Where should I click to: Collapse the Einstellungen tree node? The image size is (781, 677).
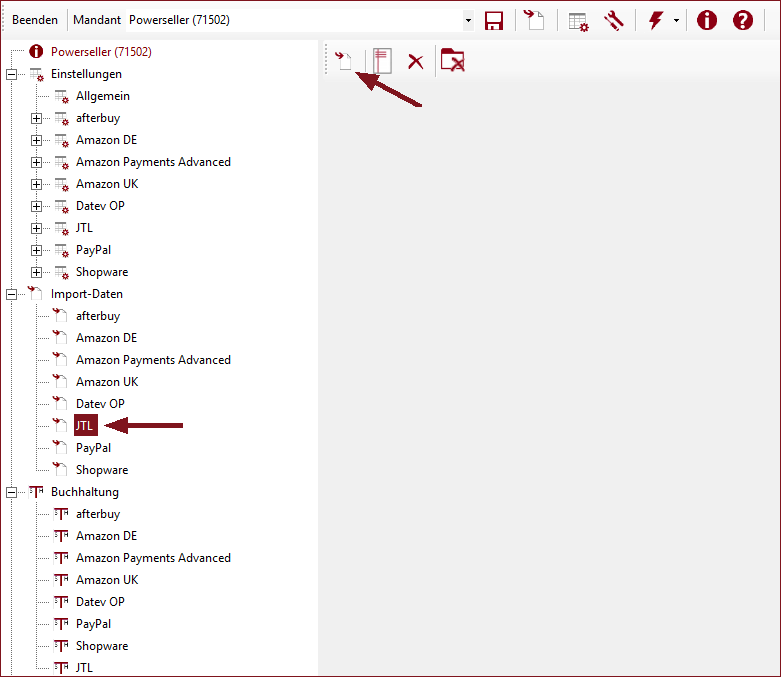12,74
